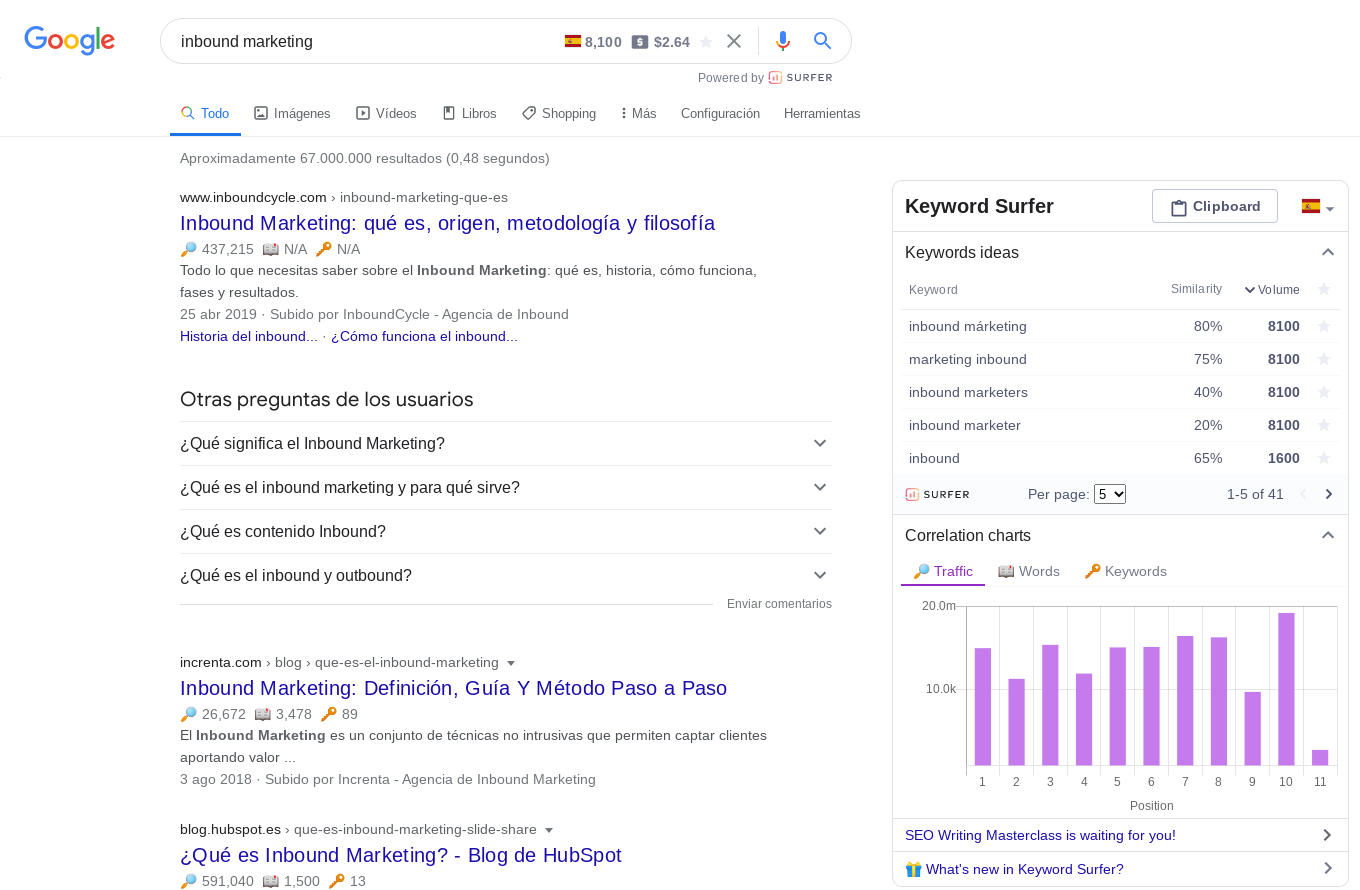Screen dimensions: 1360x890
Task: Switch to the Libros tab
Action: tap(470, 114)
